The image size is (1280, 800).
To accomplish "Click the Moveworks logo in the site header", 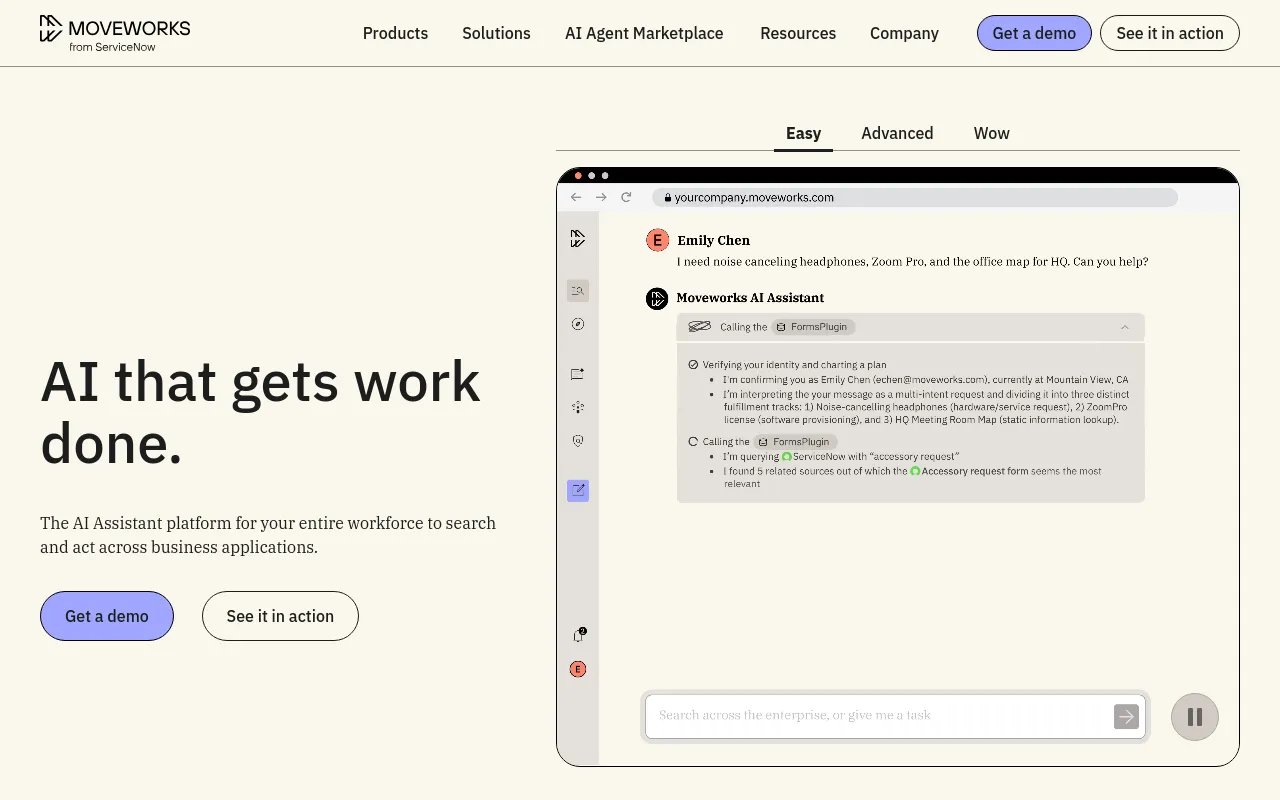I will pos(114,33).
